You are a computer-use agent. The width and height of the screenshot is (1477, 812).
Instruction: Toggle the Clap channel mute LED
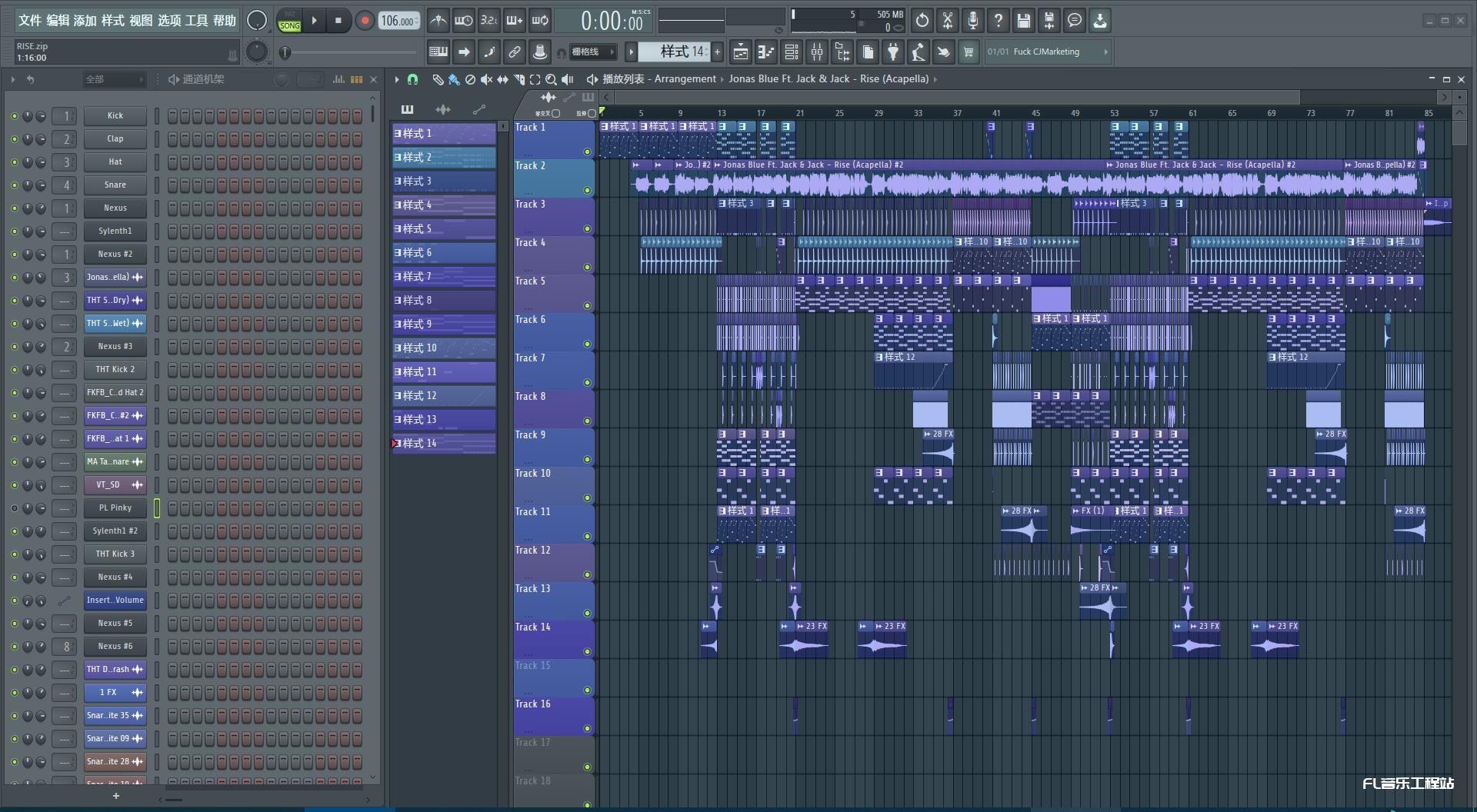point(14,139)
